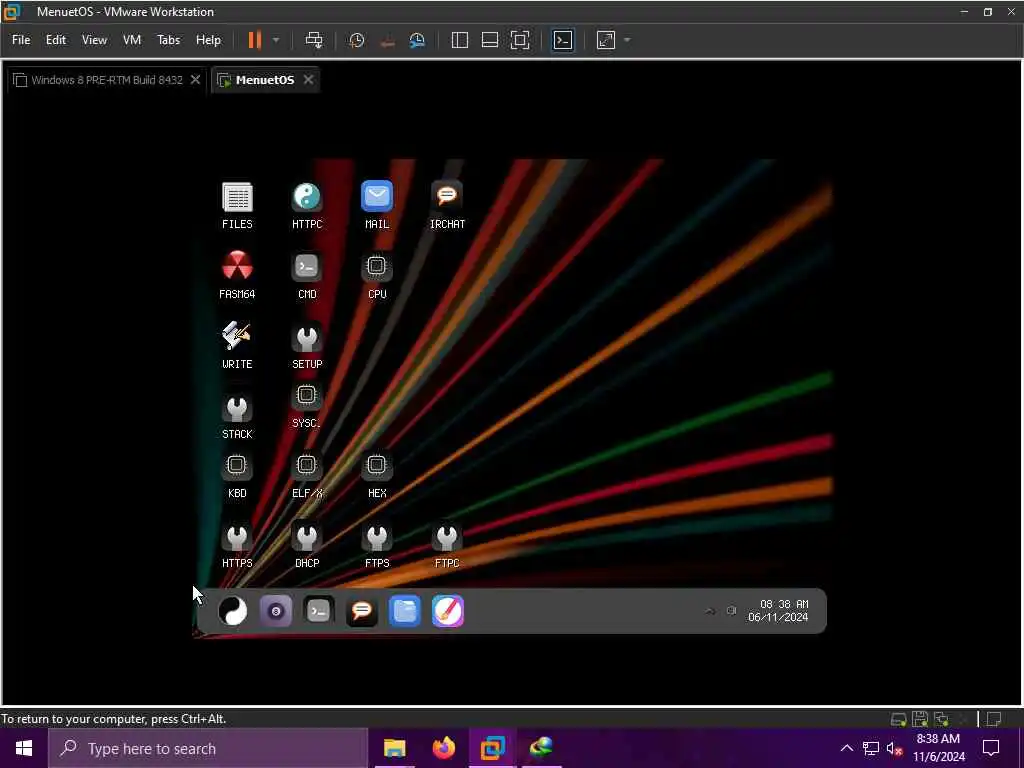Open the View menu

pos(94,40)
